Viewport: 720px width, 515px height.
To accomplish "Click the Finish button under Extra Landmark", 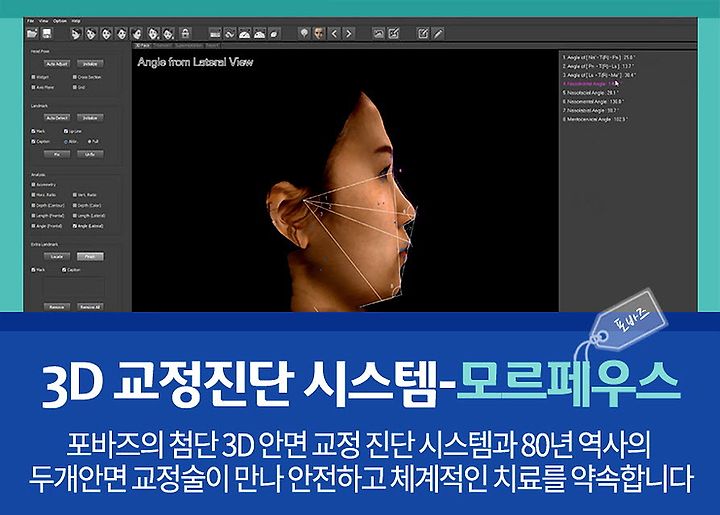I will [90, 257].
